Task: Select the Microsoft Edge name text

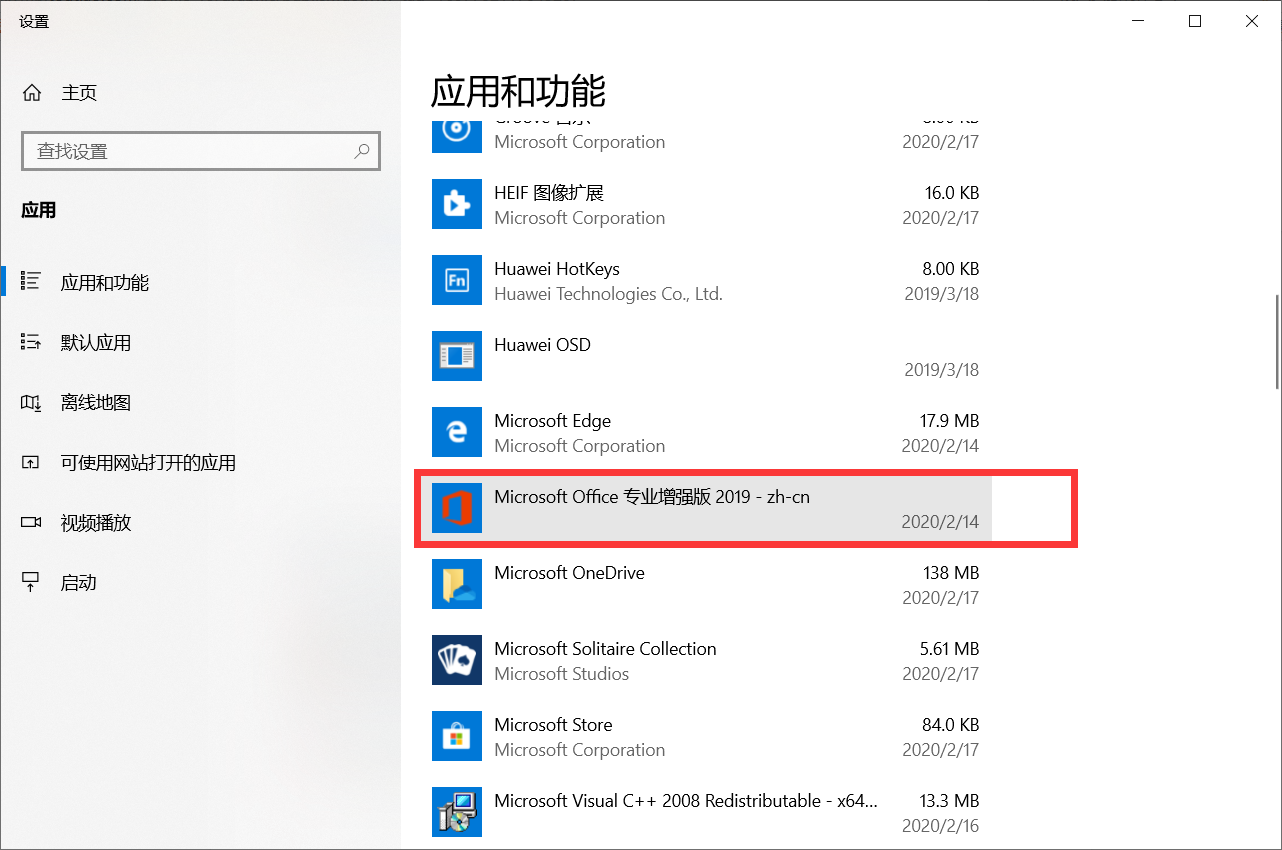Action: click(552, 421)
